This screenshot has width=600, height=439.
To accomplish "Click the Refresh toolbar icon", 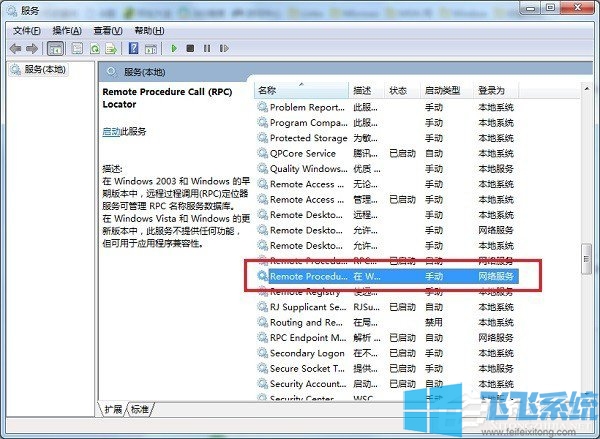I will pos(96,48).
